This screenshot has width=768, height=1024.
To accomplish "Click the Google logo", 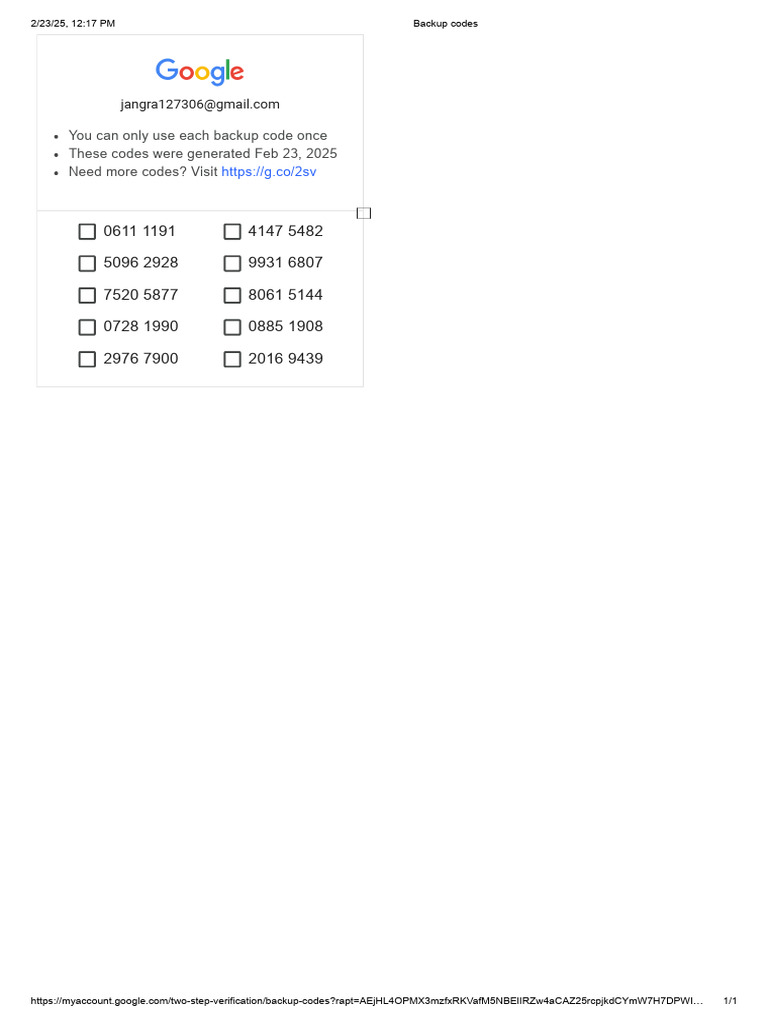I will 200,72.
